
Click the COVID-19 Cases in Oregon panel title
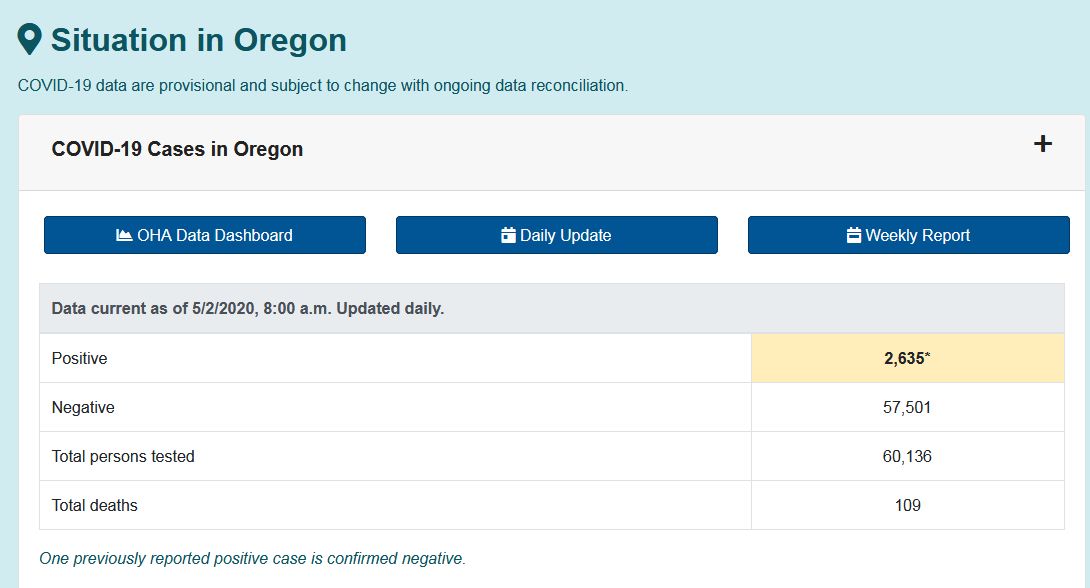click(x=177, y=149)
